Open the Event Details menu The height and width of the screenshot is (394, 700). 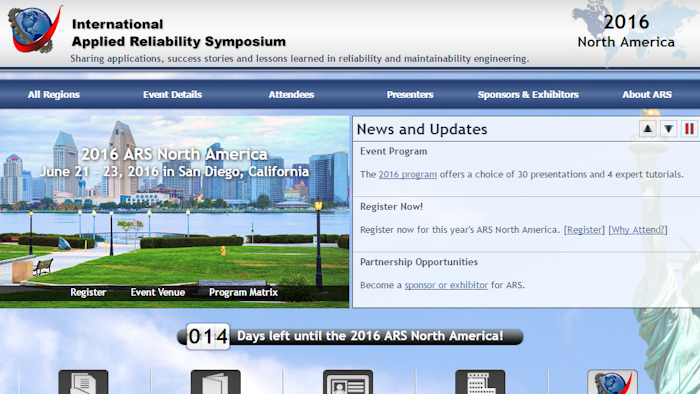(x=172, y=95)
